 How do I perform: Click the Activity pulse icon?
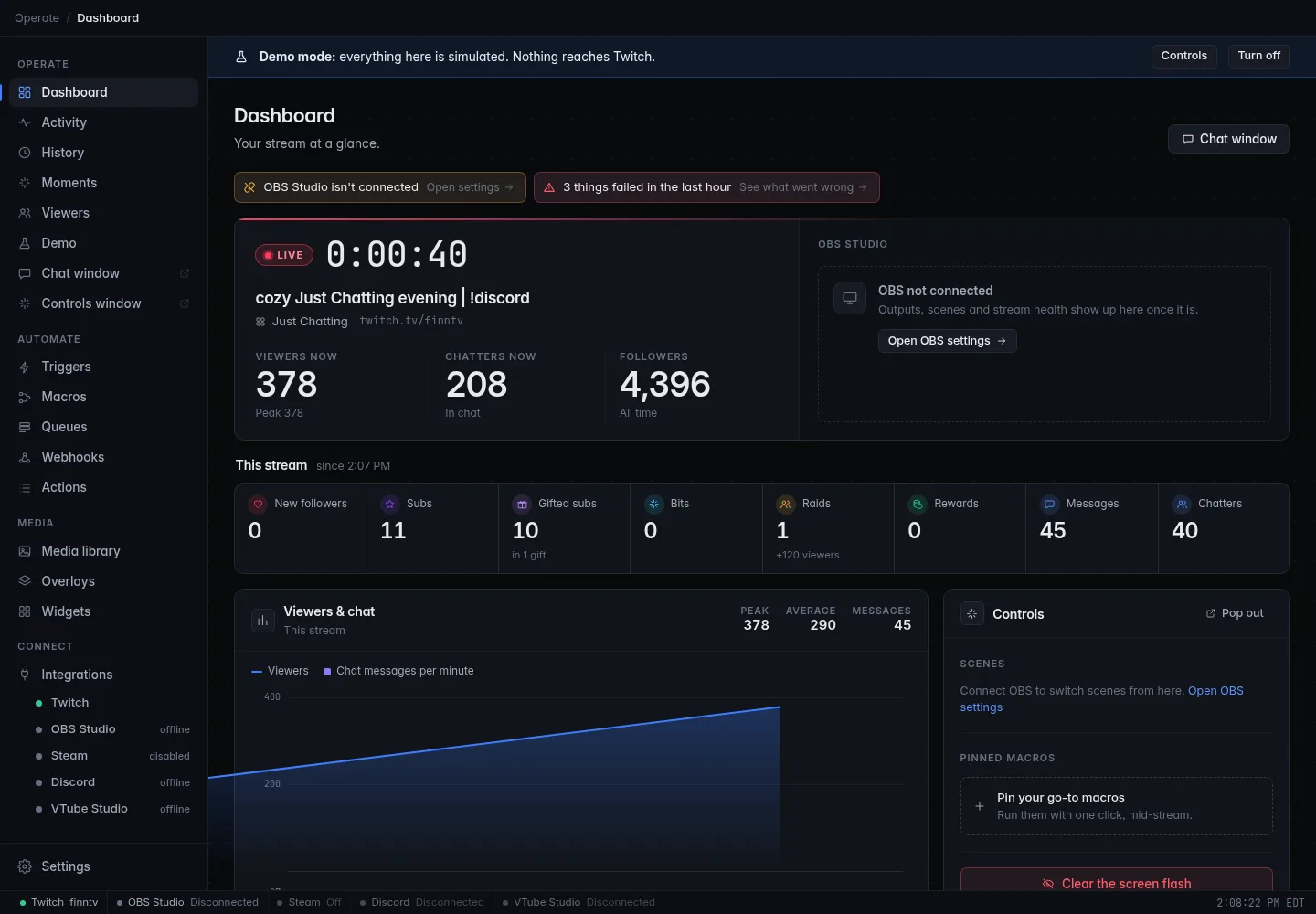pyautogui.click(x=25, y=122)
